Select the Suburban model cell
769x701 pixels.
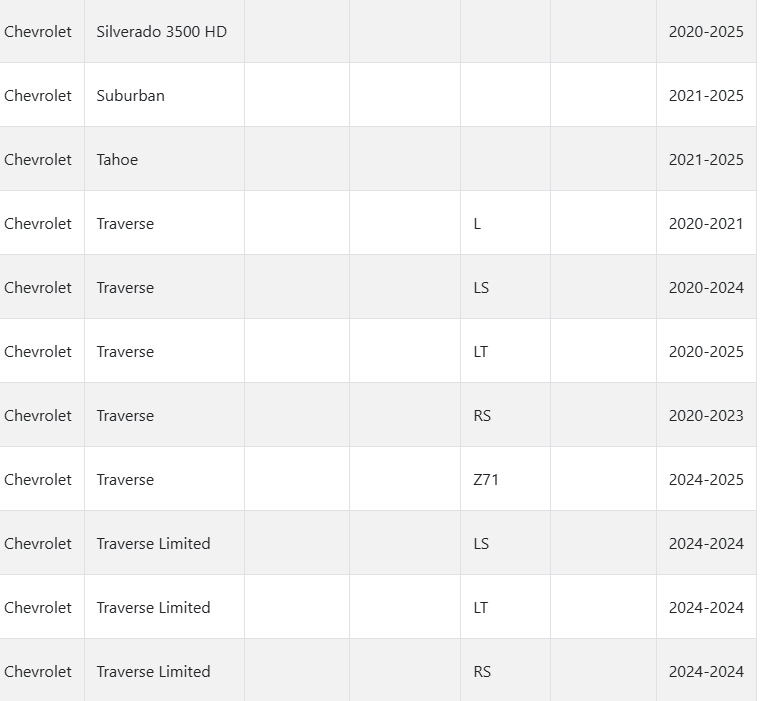click(x=130, y=96)
